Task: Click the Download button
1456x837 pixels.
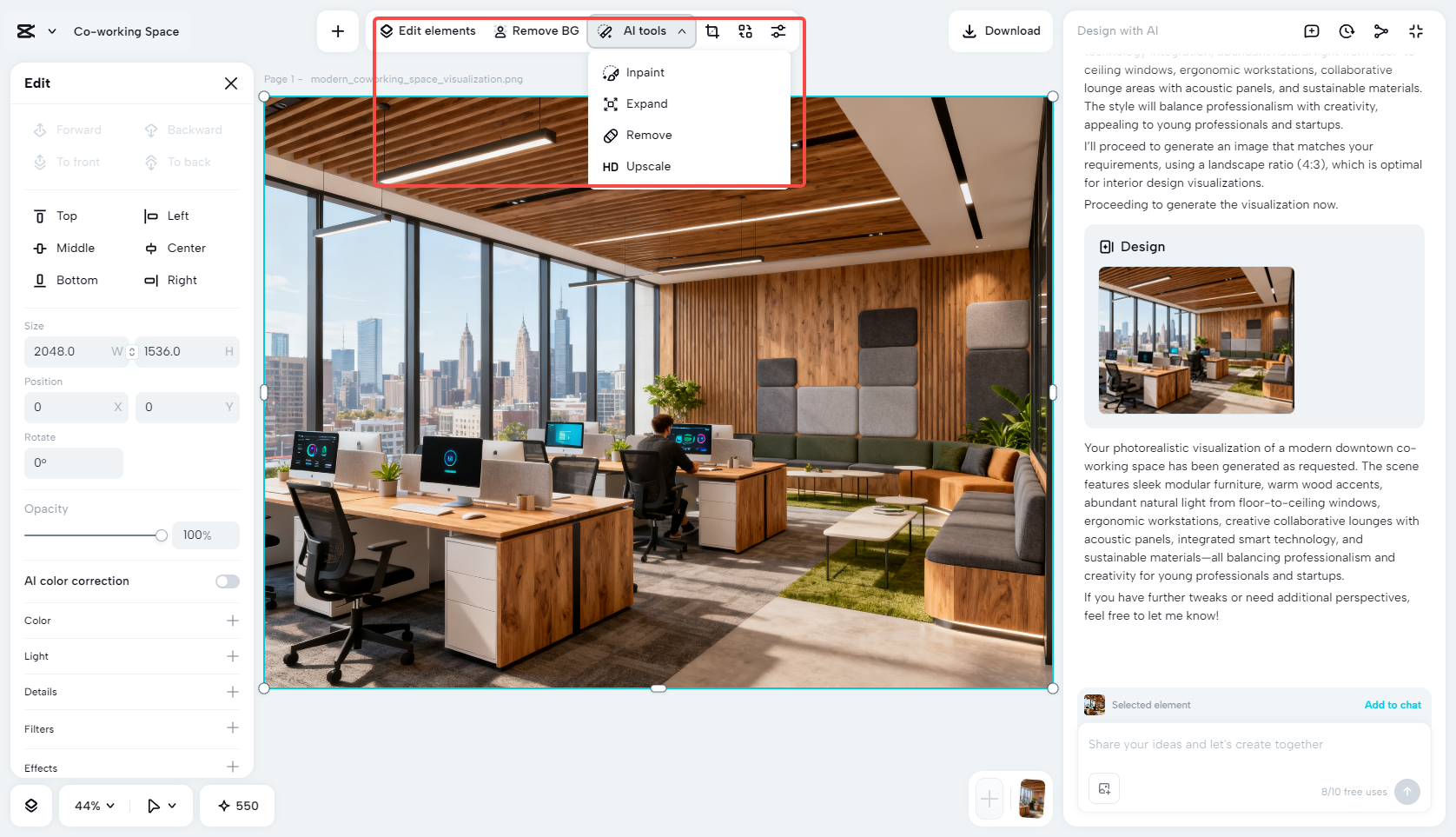Action: (1001, 30)
